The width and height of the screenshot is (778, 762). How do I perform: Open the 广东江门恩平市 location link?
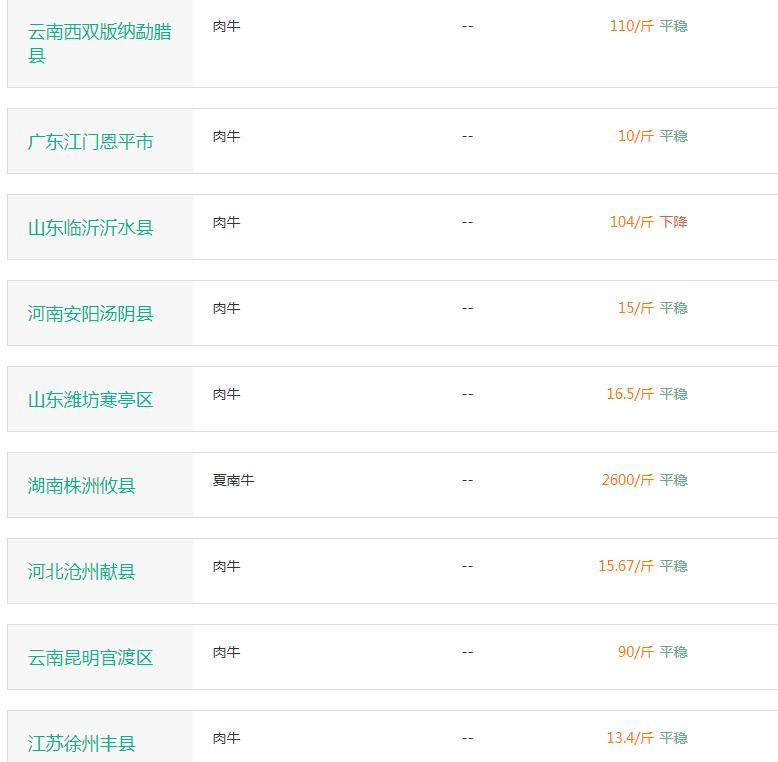click(90, 142)
